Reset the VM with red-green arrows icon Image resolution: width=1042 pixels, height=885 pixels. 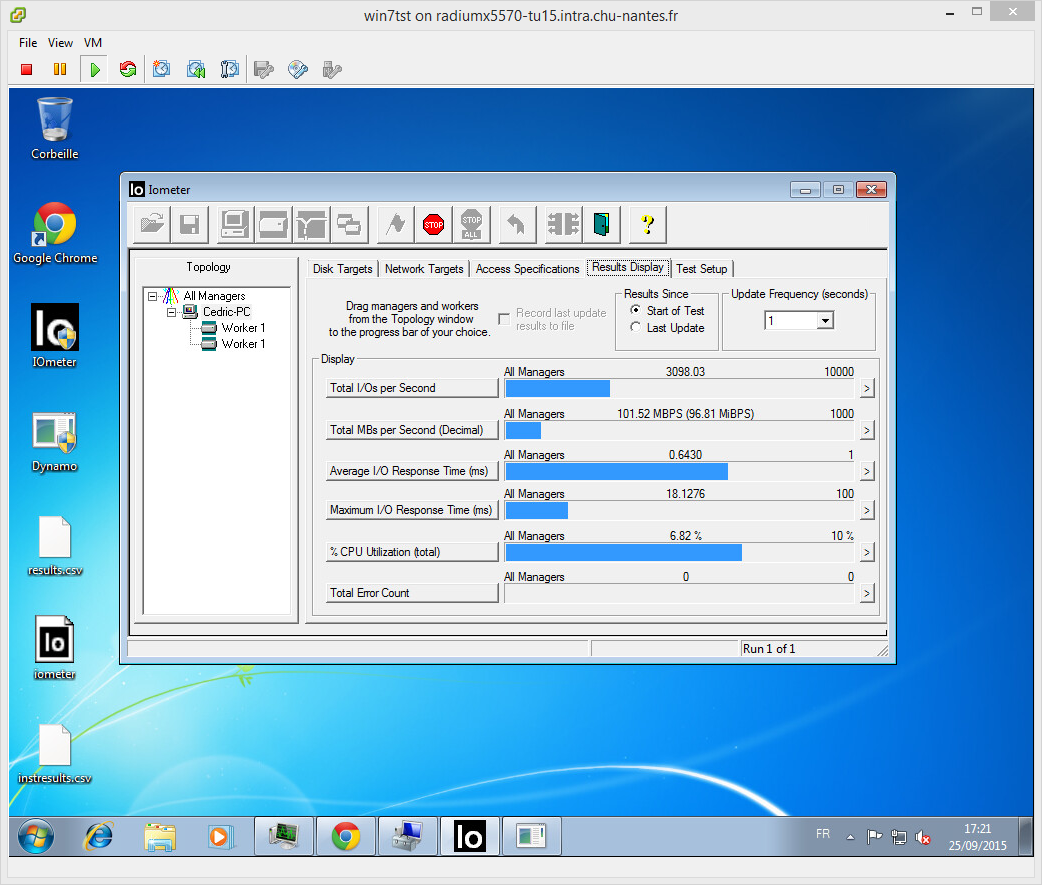pos(127,69)
